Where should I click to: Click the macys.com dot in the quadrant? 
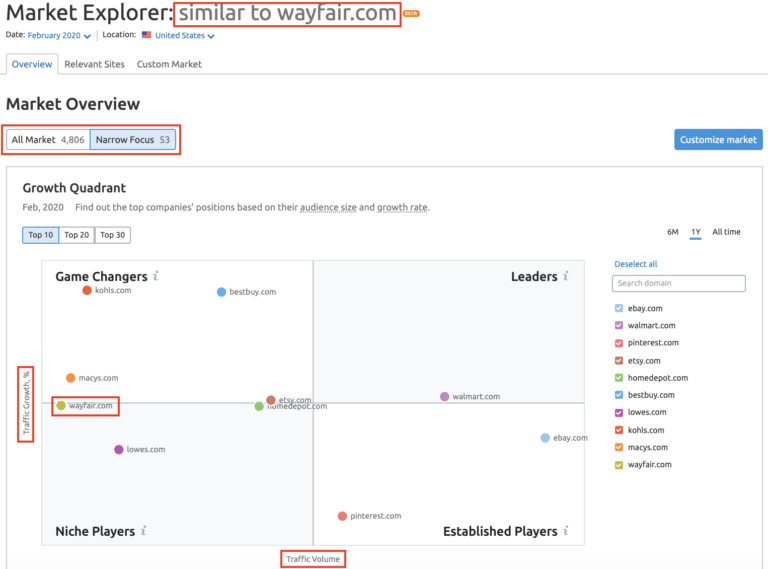pyautogui.click(x=71, y=378)
